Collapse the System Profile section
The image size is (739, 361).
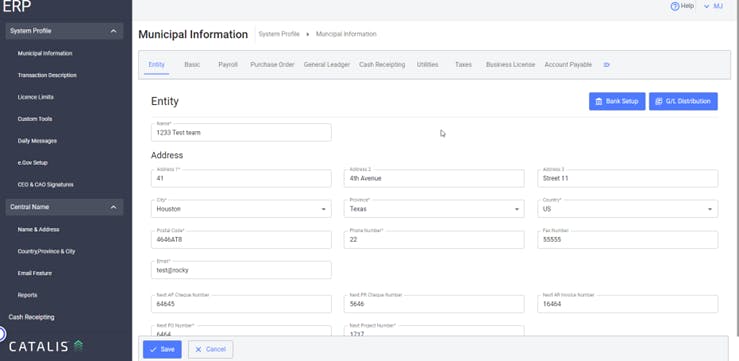[113, 31]
